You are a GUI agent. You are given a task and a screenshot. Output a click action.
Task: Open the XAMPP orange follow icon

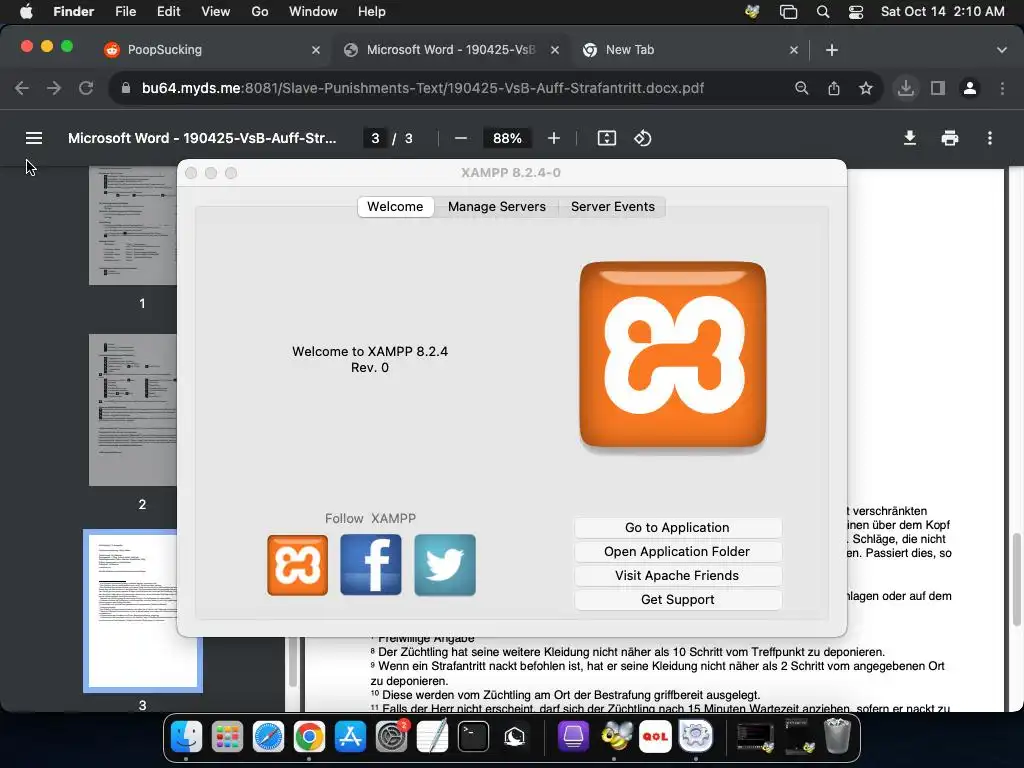pyautogui.click(x=297, y=565)
